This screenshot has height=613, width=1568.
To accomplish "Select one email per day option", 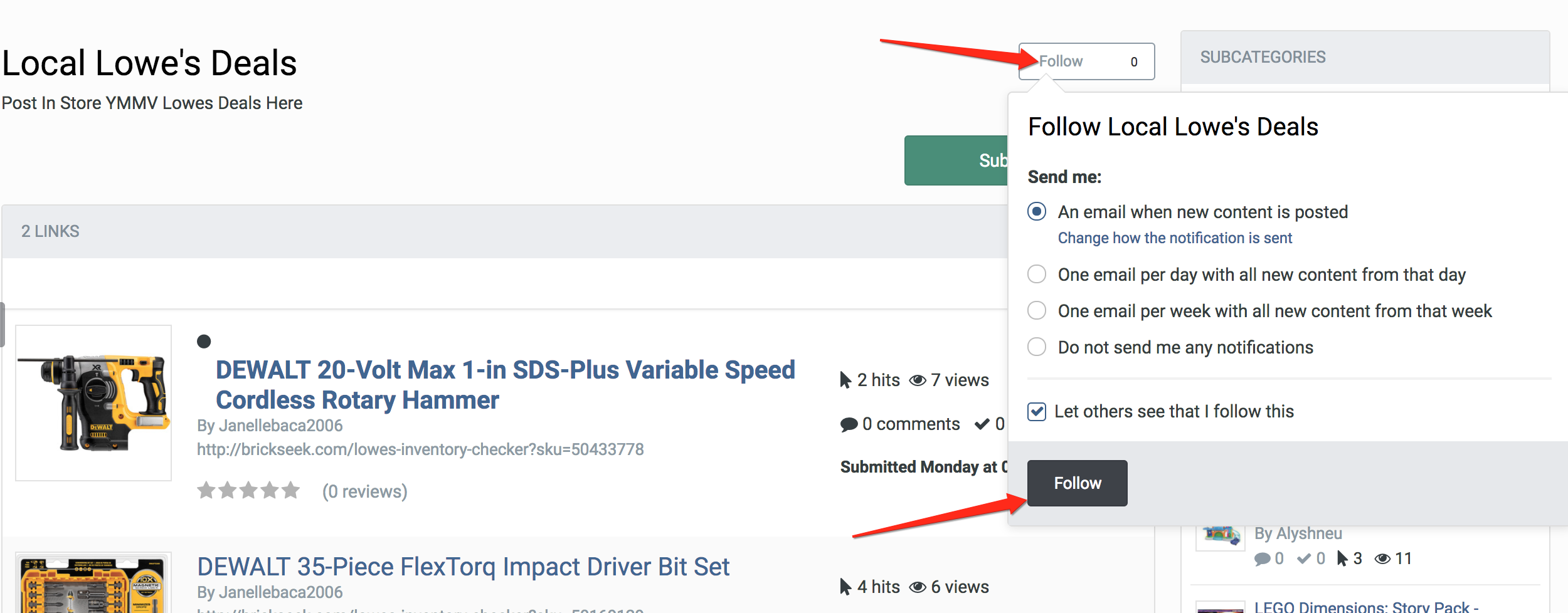I will (x=1037, y=275).
